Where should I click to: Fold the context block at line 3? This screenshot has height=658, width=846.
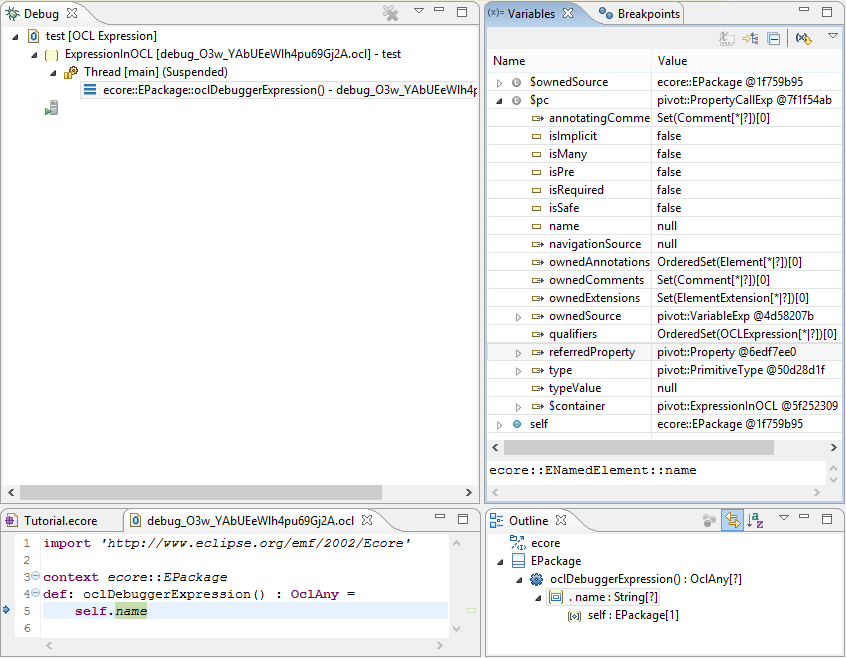pos(36,576)
